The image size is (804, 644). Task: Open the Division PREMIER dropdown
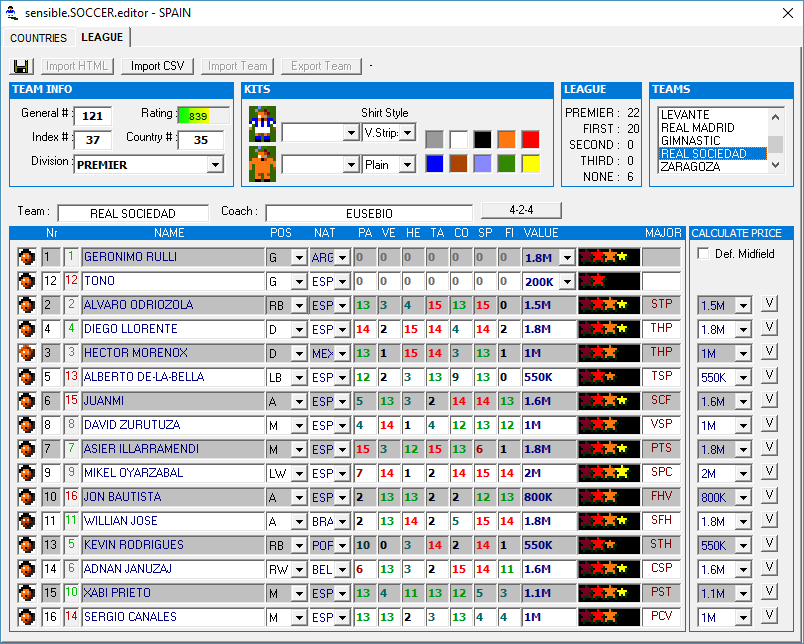tap(214, 165)
